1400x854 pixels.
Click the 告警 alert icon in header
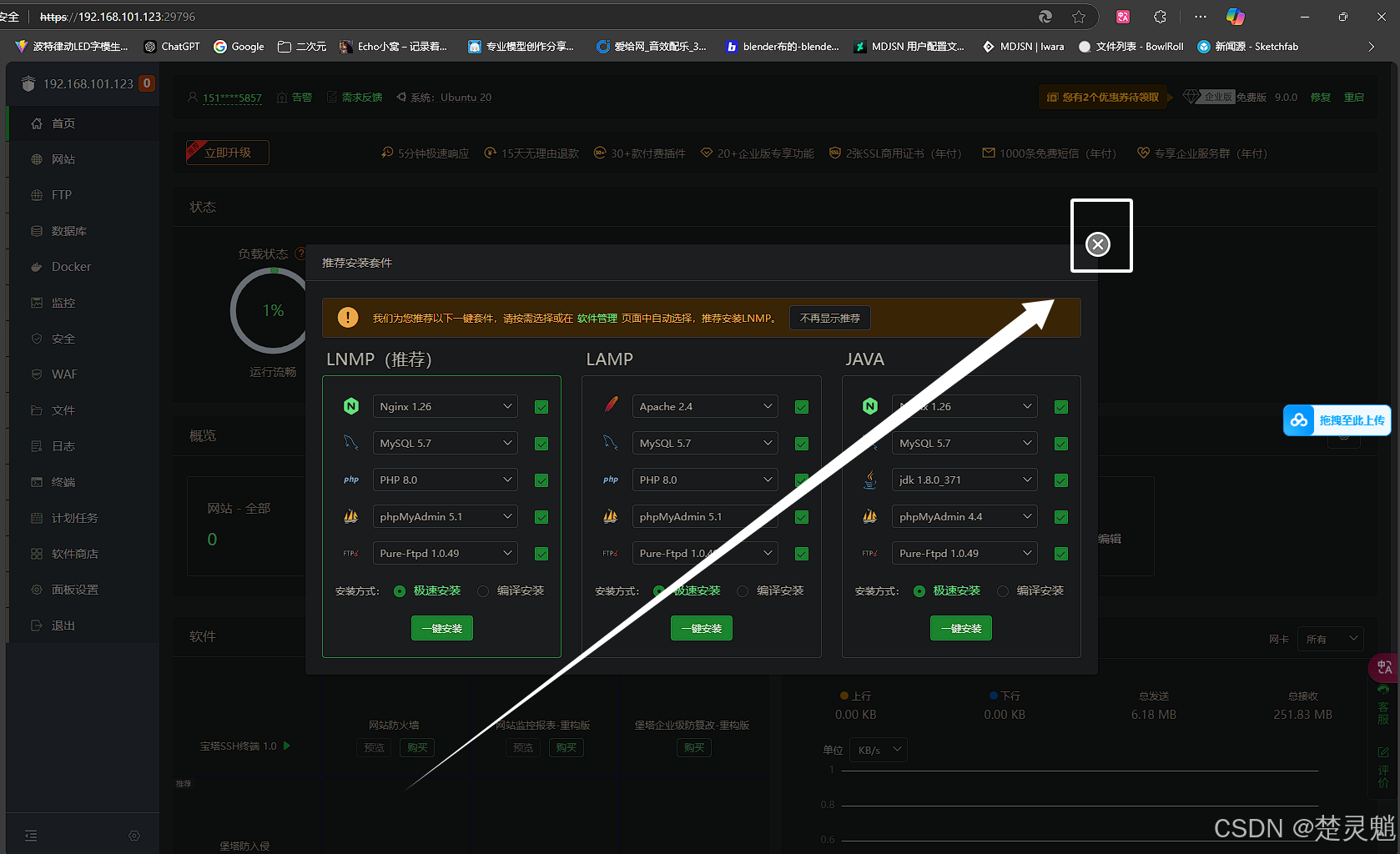tap(282, 98)
